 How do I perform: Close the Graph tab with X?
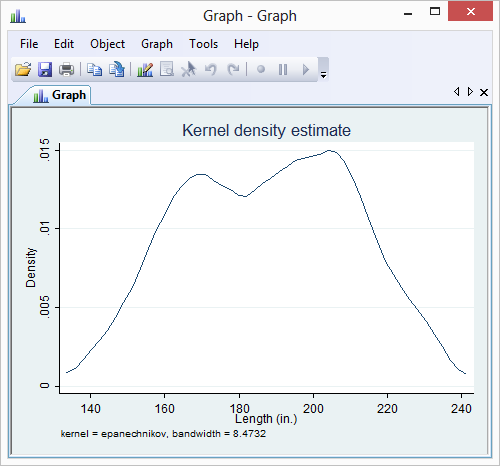(x=484, y=92)
